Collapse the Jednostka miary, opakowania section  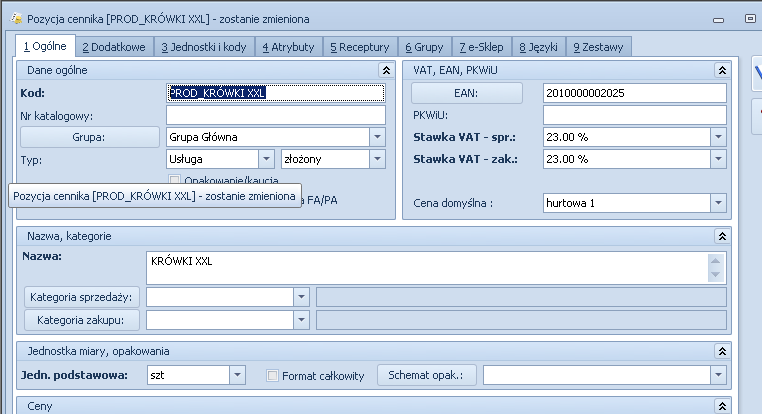click(719, 351)
